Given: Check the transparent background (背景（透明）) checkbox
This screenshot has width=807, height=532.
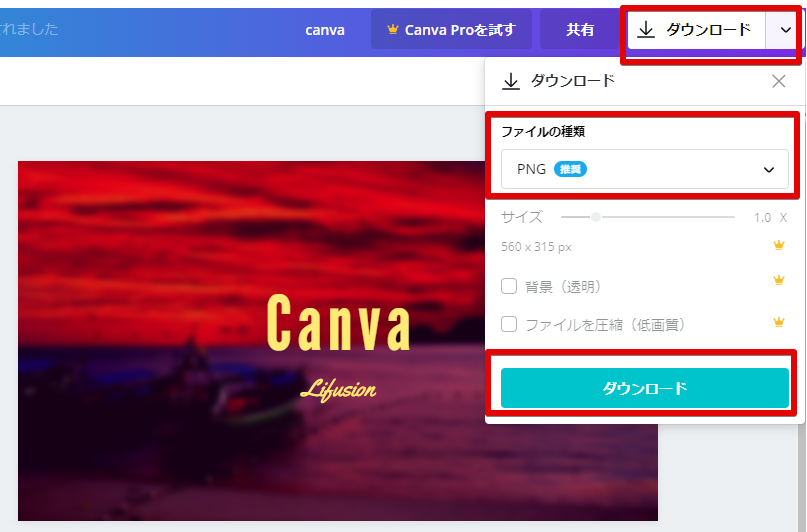Looking at the screenshot, I should coord(509,286).
